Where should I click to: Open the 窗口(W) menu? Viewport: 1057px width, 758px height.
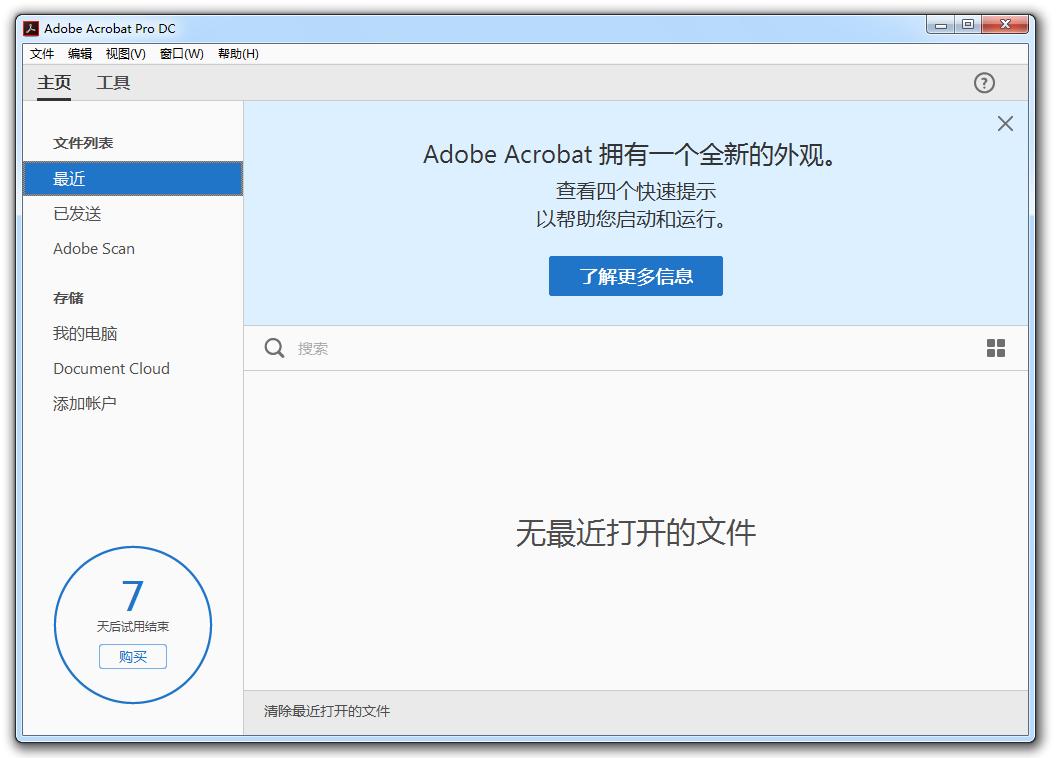coord(181,54)
